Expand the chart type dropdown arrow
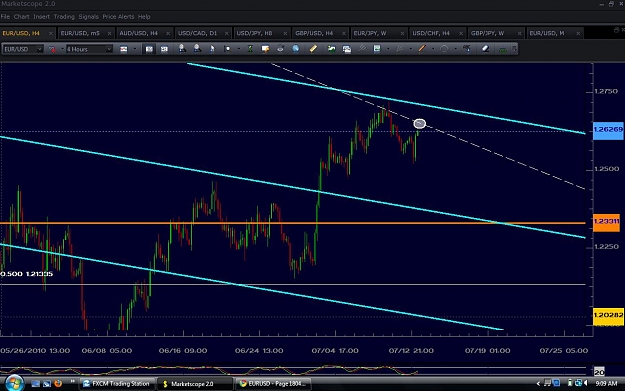The height and width of the screenshot is (391, 625). (x=135, y=49)
